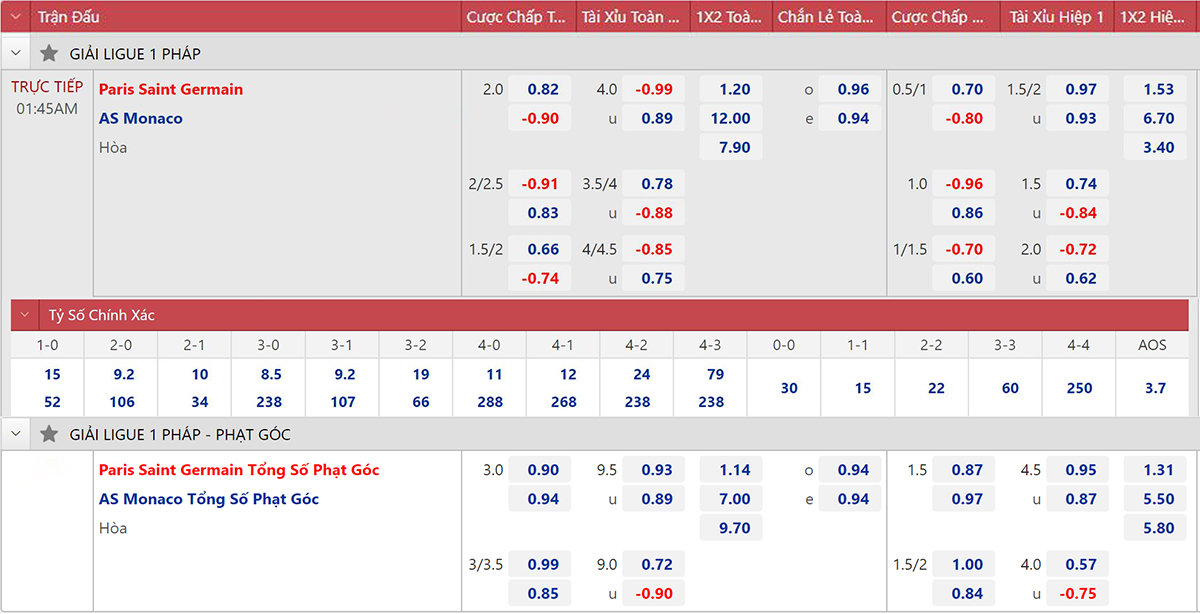Click the chevron beside Trận Đấu header
The image size is (1200, 614).
tap(16, 17)
